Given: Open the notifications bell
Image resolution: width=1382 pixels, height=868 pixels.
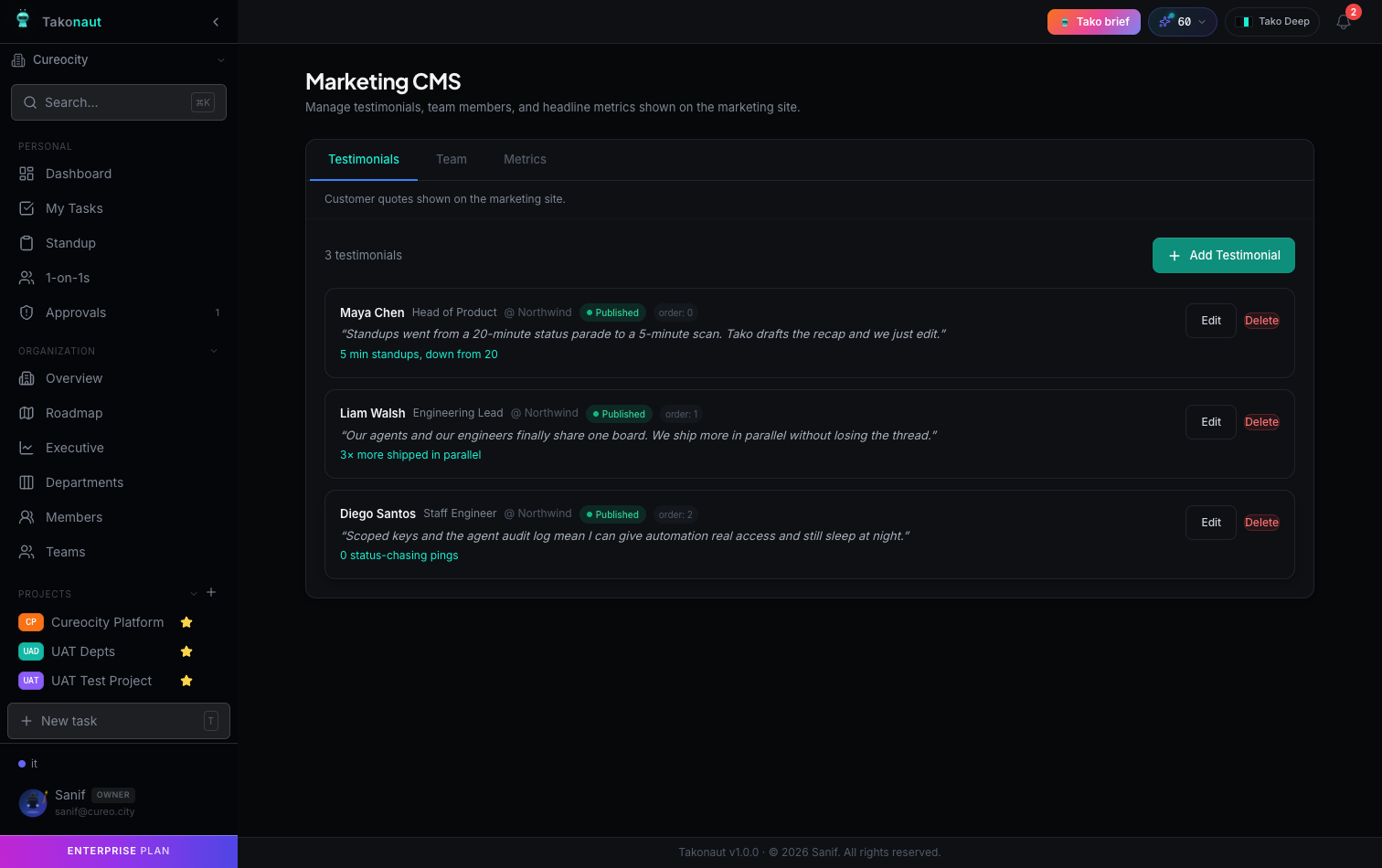Looking at the screenshot, I should pyautogui.click(x=1344, y=22).
